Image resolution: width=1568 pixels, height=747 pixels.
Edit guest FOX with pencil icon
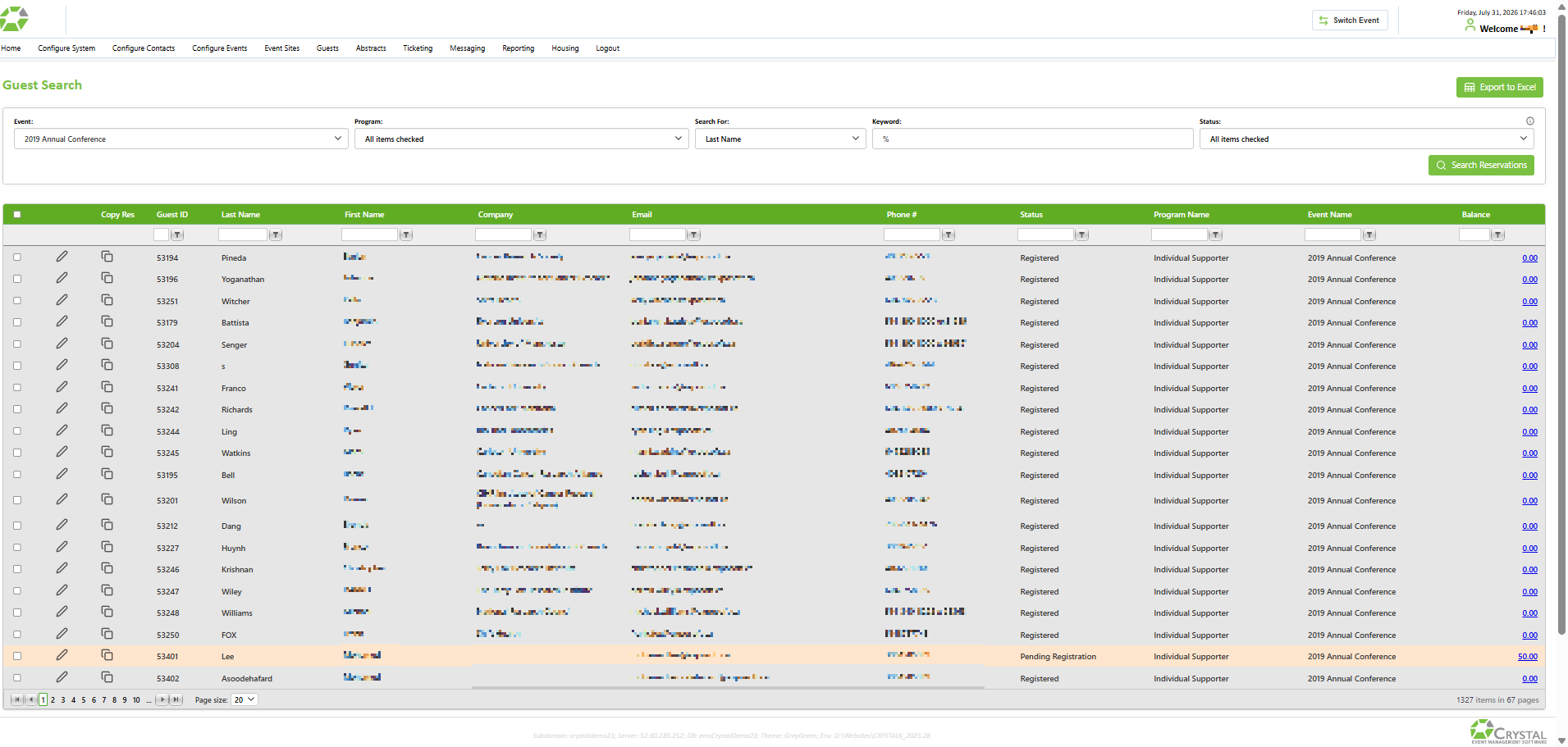(x=62, y=634)
